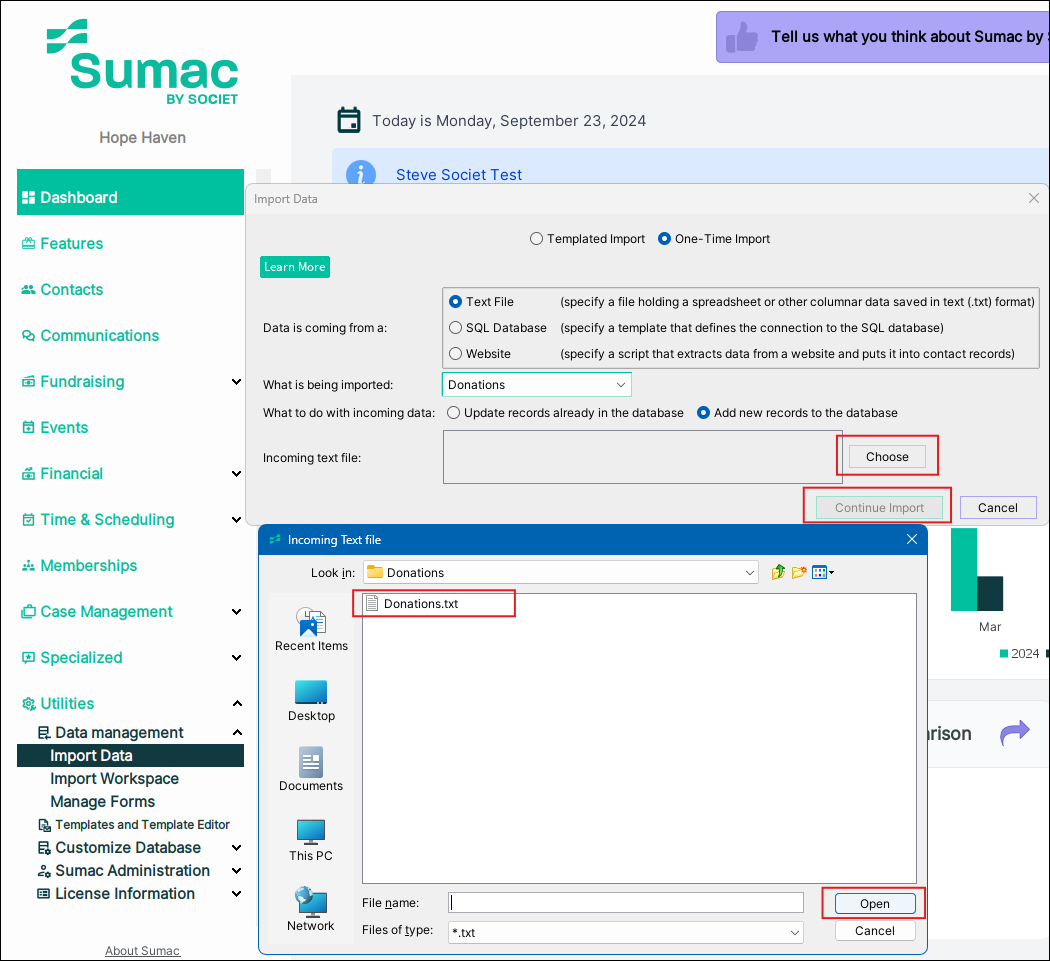Select the One-Time Import option
1050x961 pixels.
click(x=714, y=239)
